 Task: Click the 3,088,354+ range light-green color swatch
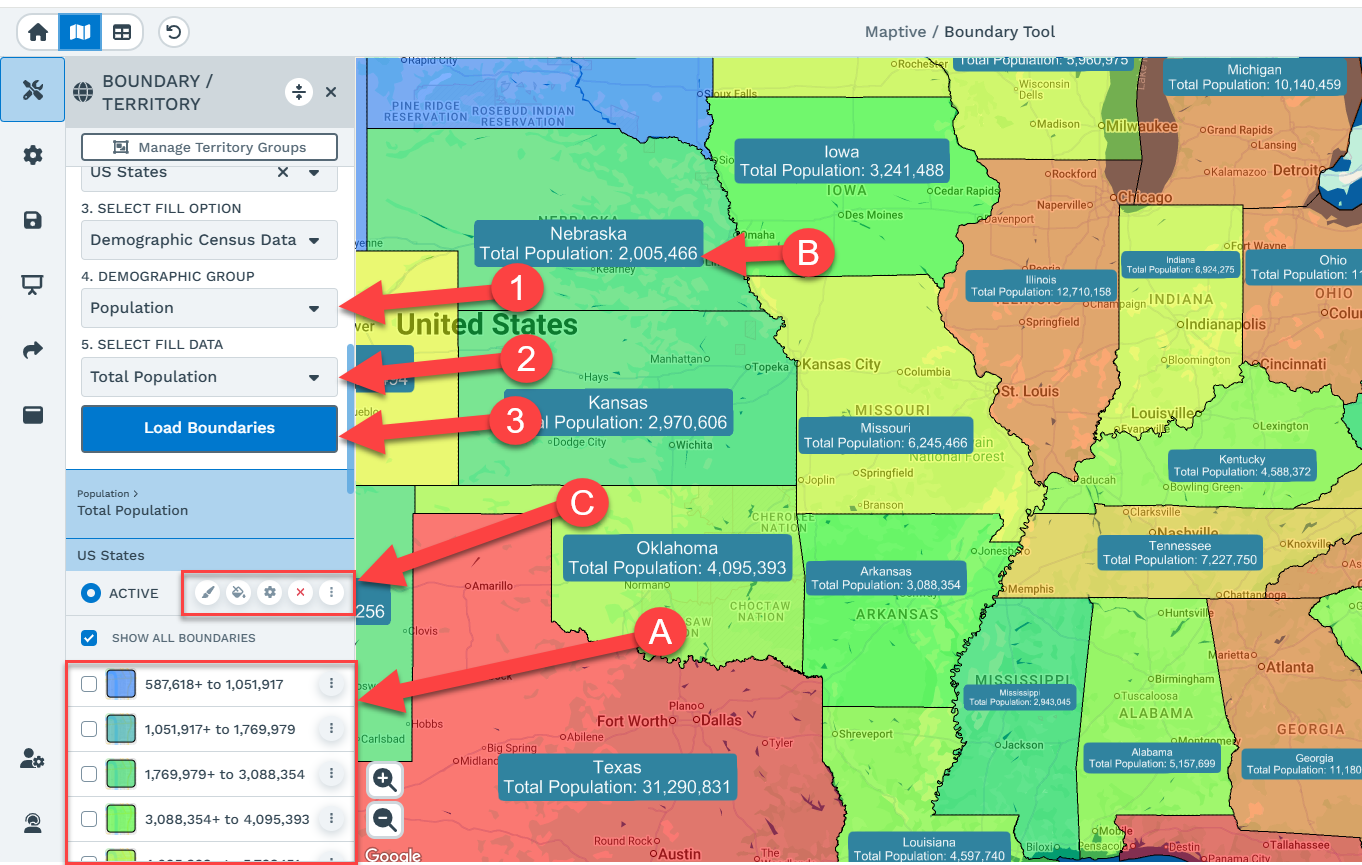click(x=121, y=819)
